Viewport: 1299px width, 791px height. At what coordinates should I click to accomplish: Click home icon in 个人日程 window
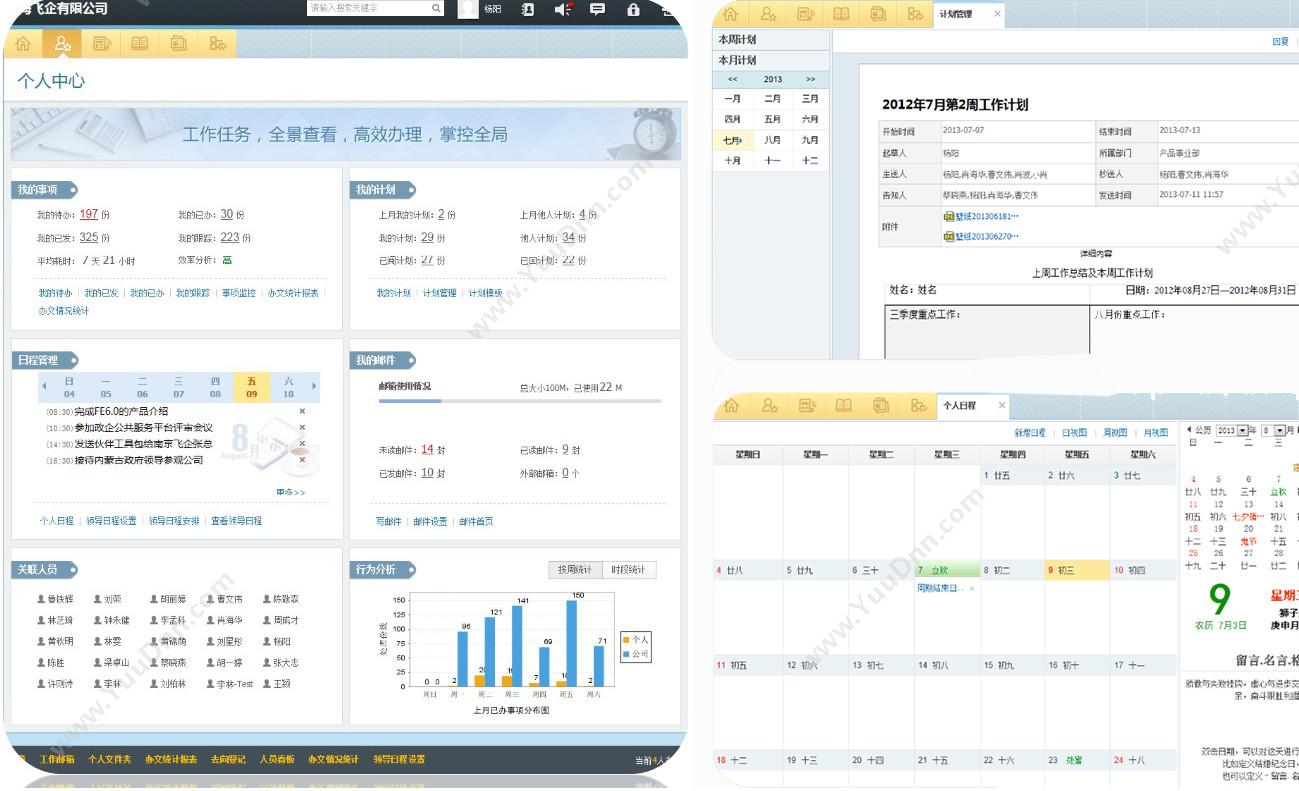click(x=730, y=405)
